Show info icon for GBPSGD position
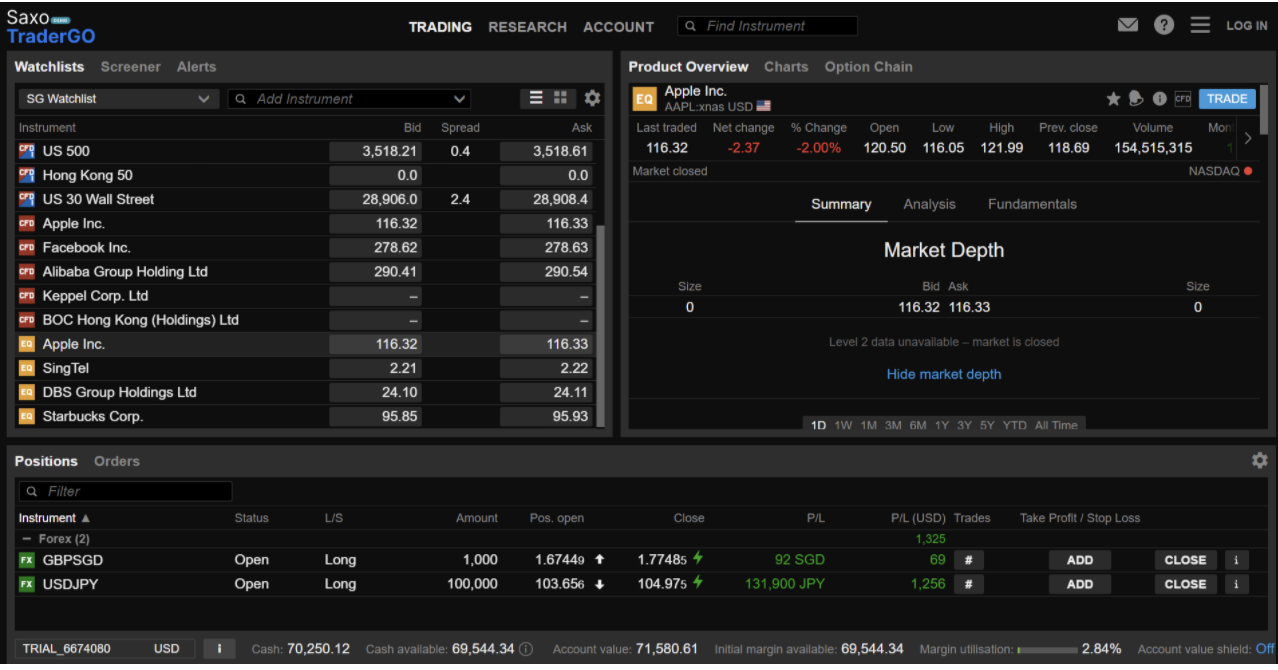 (1236, 560)
